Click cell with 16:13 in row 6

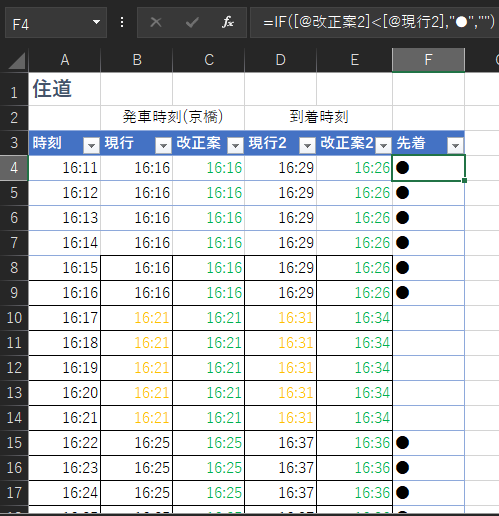click(x=65, y=218)
